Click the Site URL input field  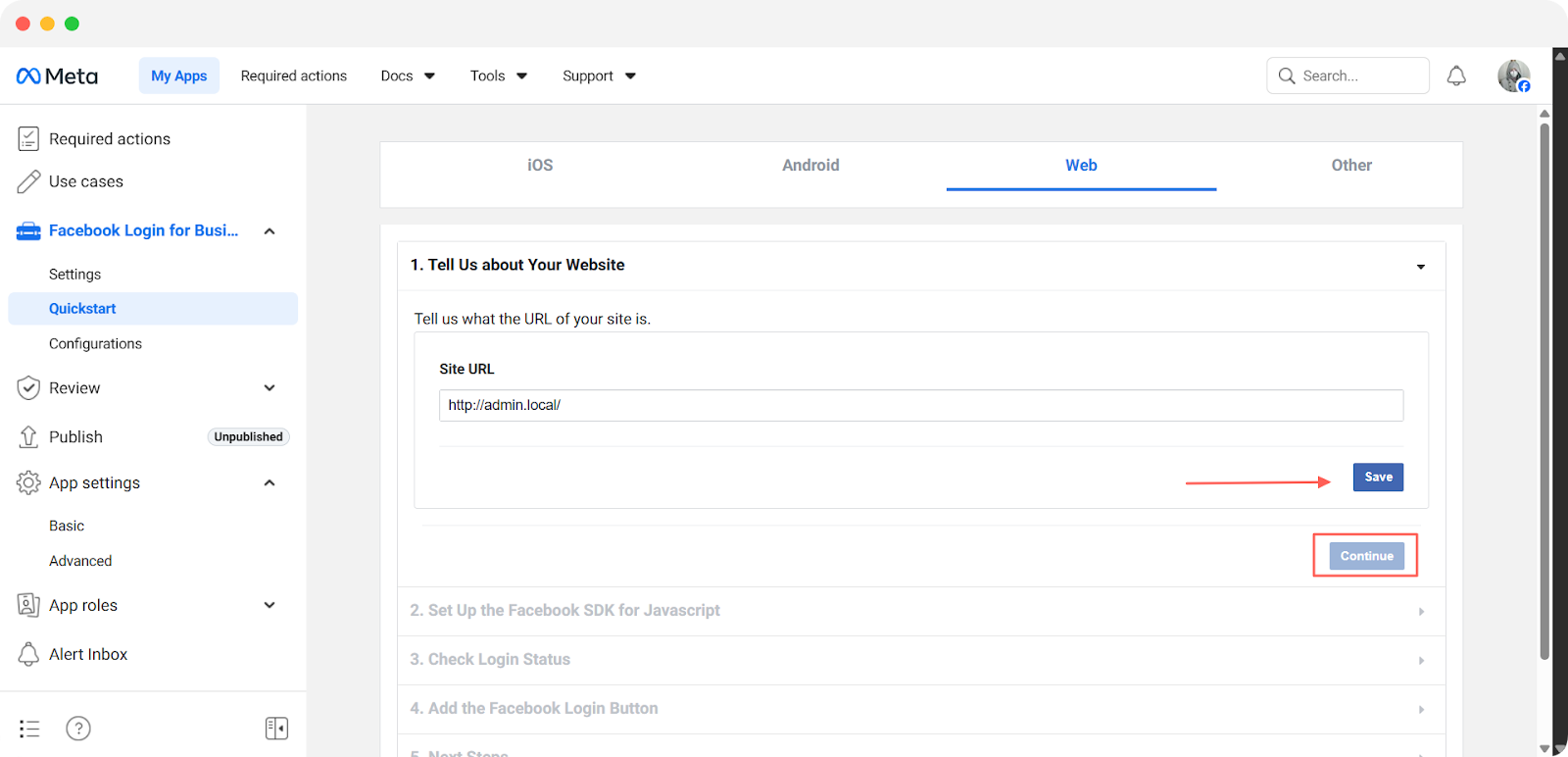pos(920,405)
